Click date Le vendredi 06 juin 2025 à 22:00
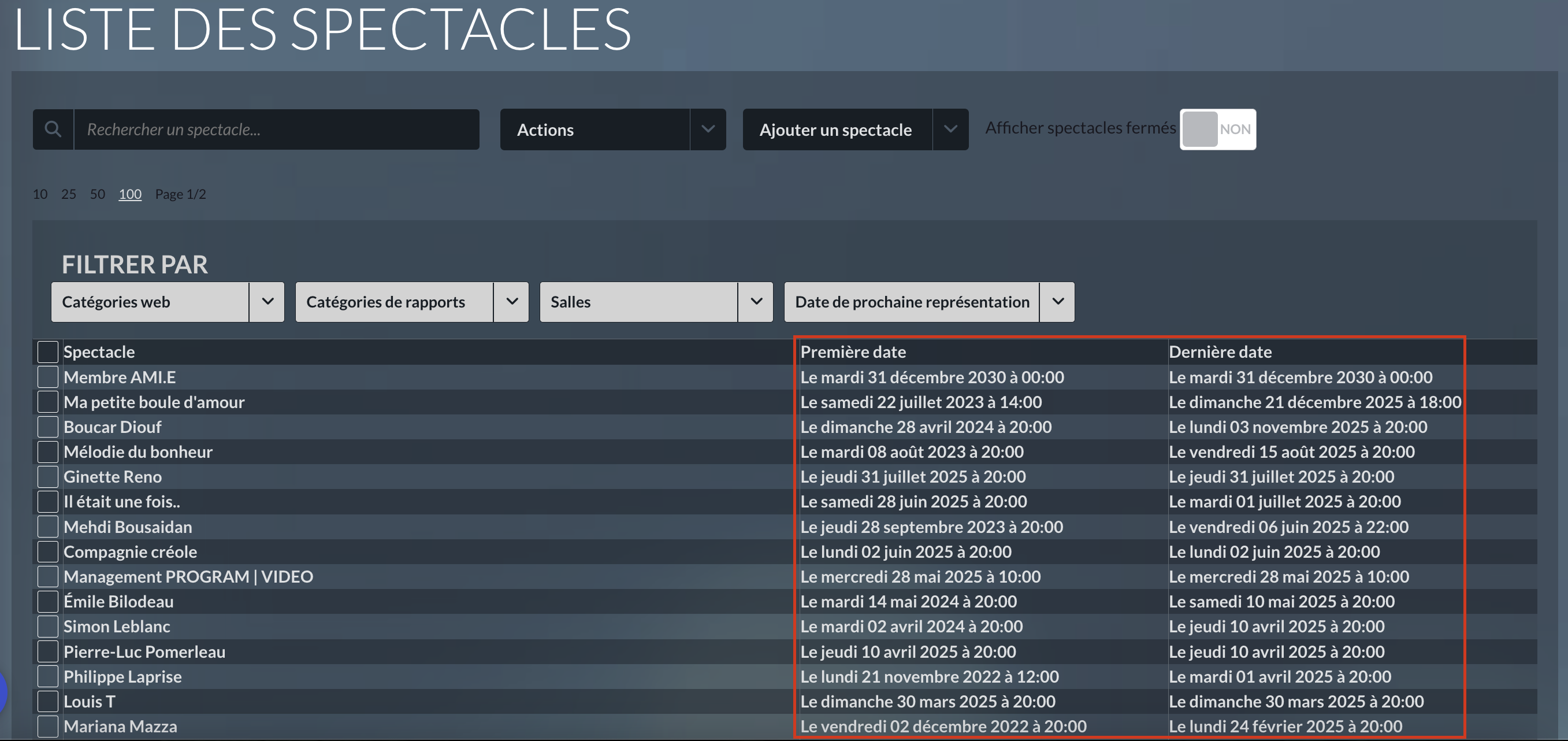 tap(1288, 527)
